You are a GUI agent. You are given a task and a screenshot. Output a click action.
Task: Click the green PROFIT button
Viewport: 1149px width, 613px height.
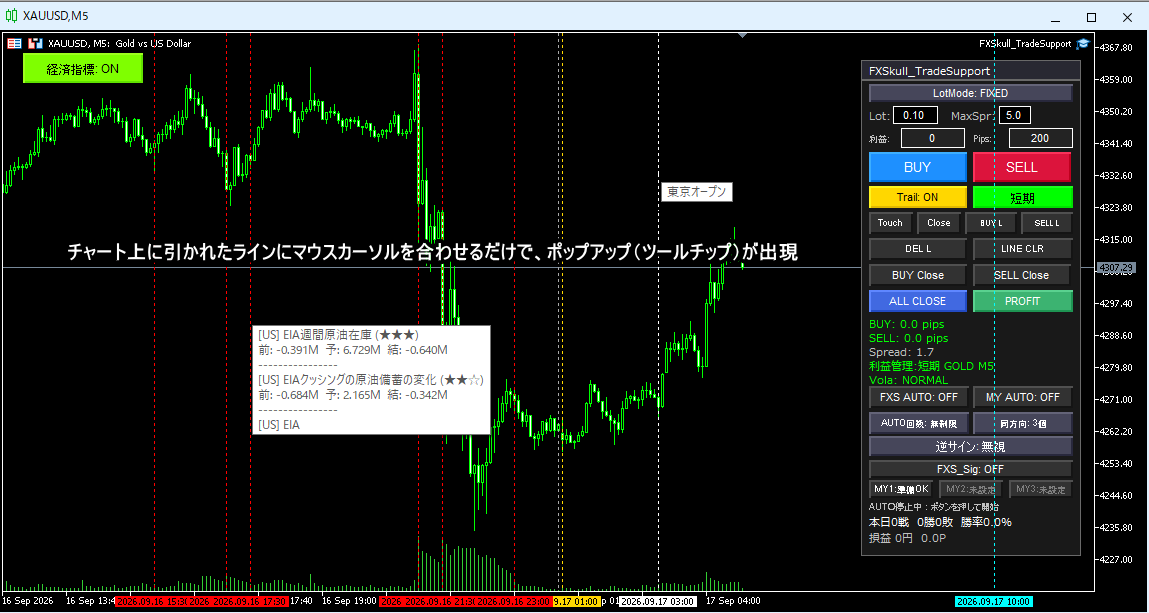tap(1022, 301)
